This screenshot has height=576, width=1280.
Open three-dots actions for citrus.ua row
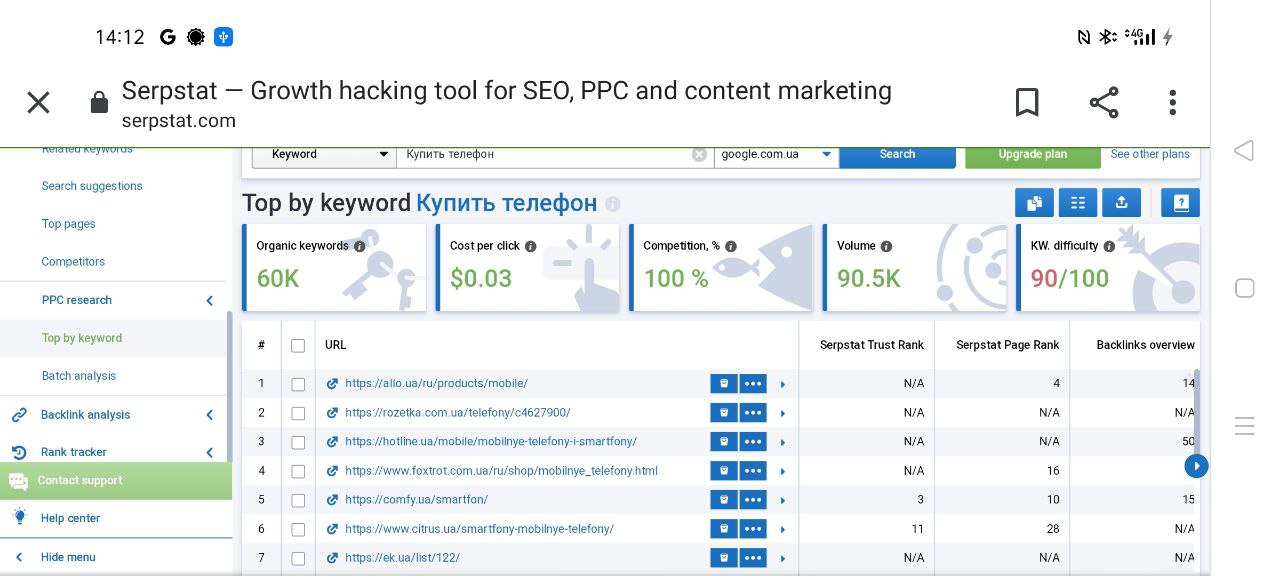753,529
